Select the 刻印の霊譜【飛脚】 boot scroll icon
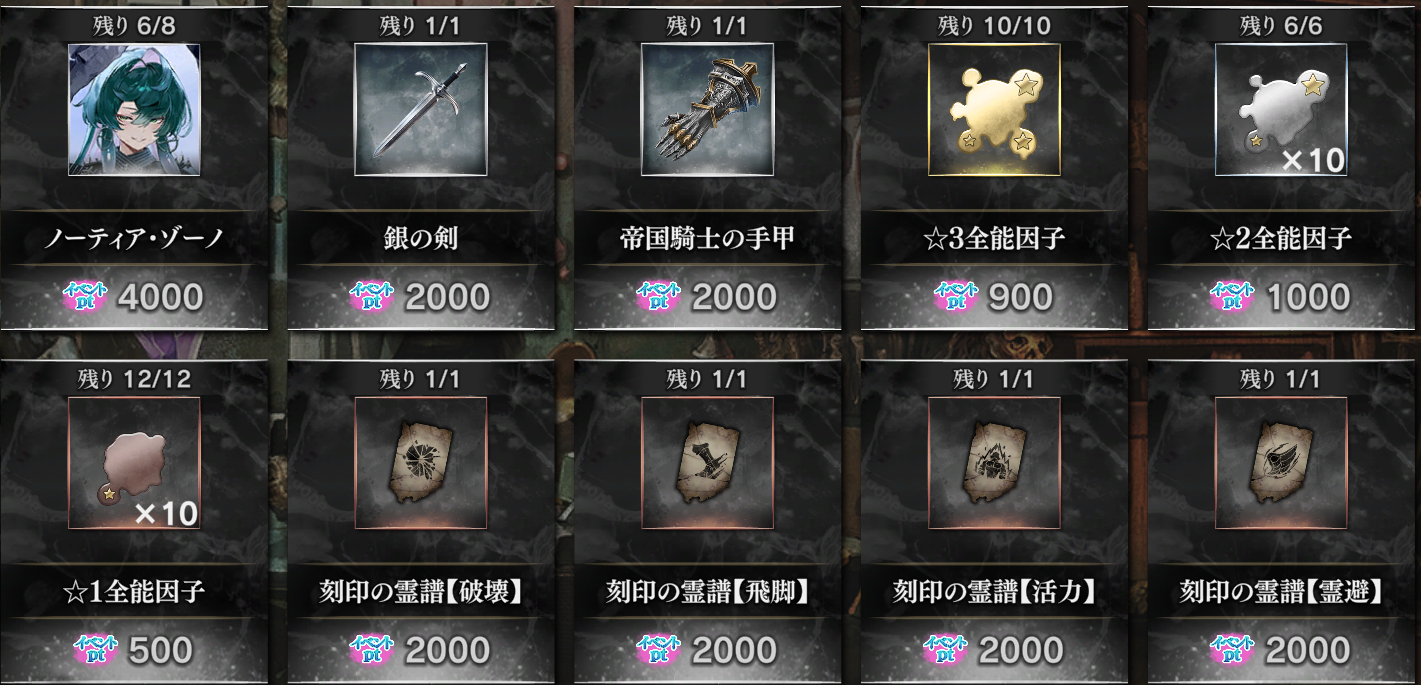This screenshot has height=685, width=1421. click(707, 463)
